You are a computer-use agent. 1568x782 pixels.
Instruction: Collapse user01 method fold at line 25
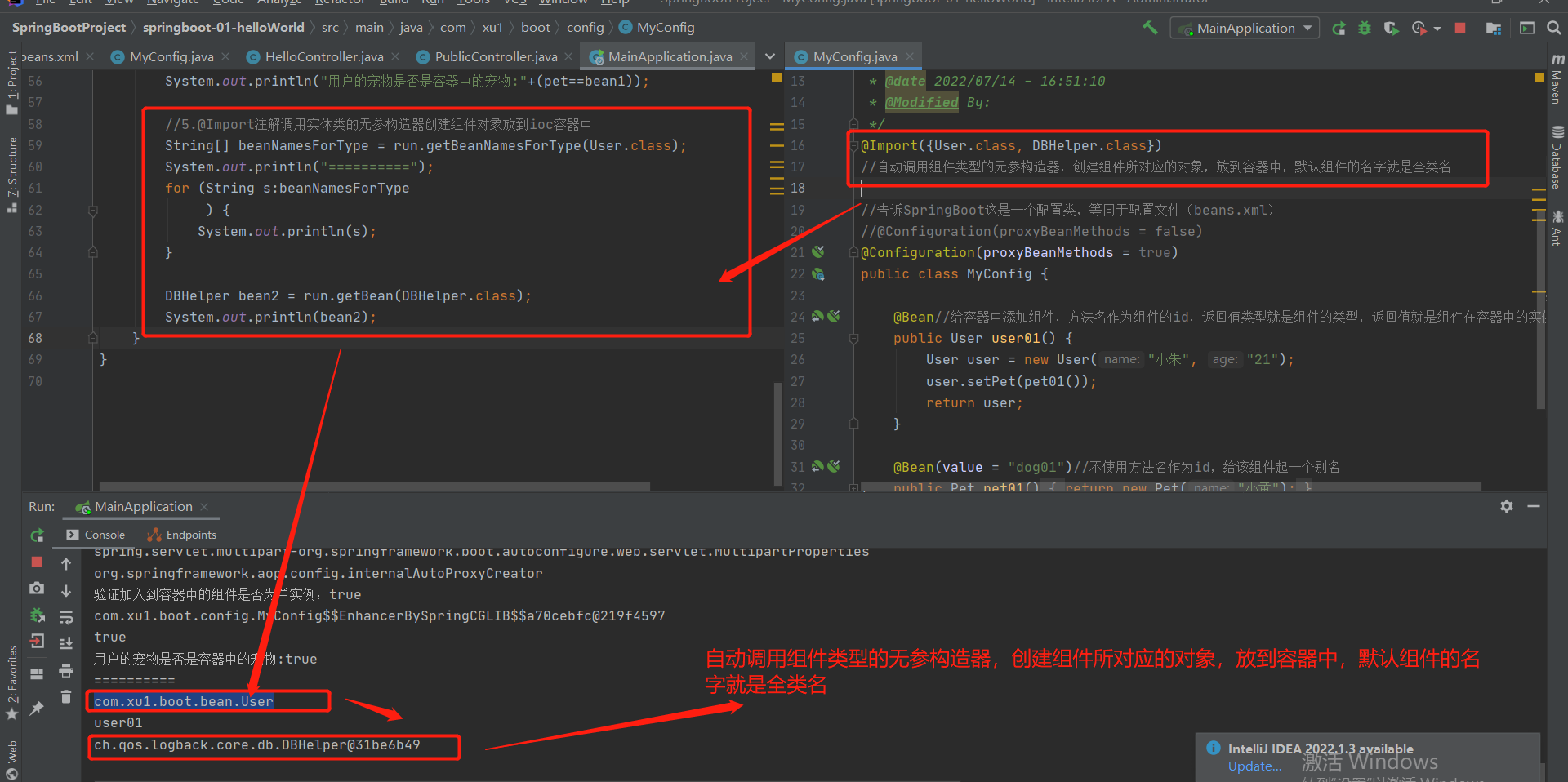pyautogui.click(x=853, y=338)
